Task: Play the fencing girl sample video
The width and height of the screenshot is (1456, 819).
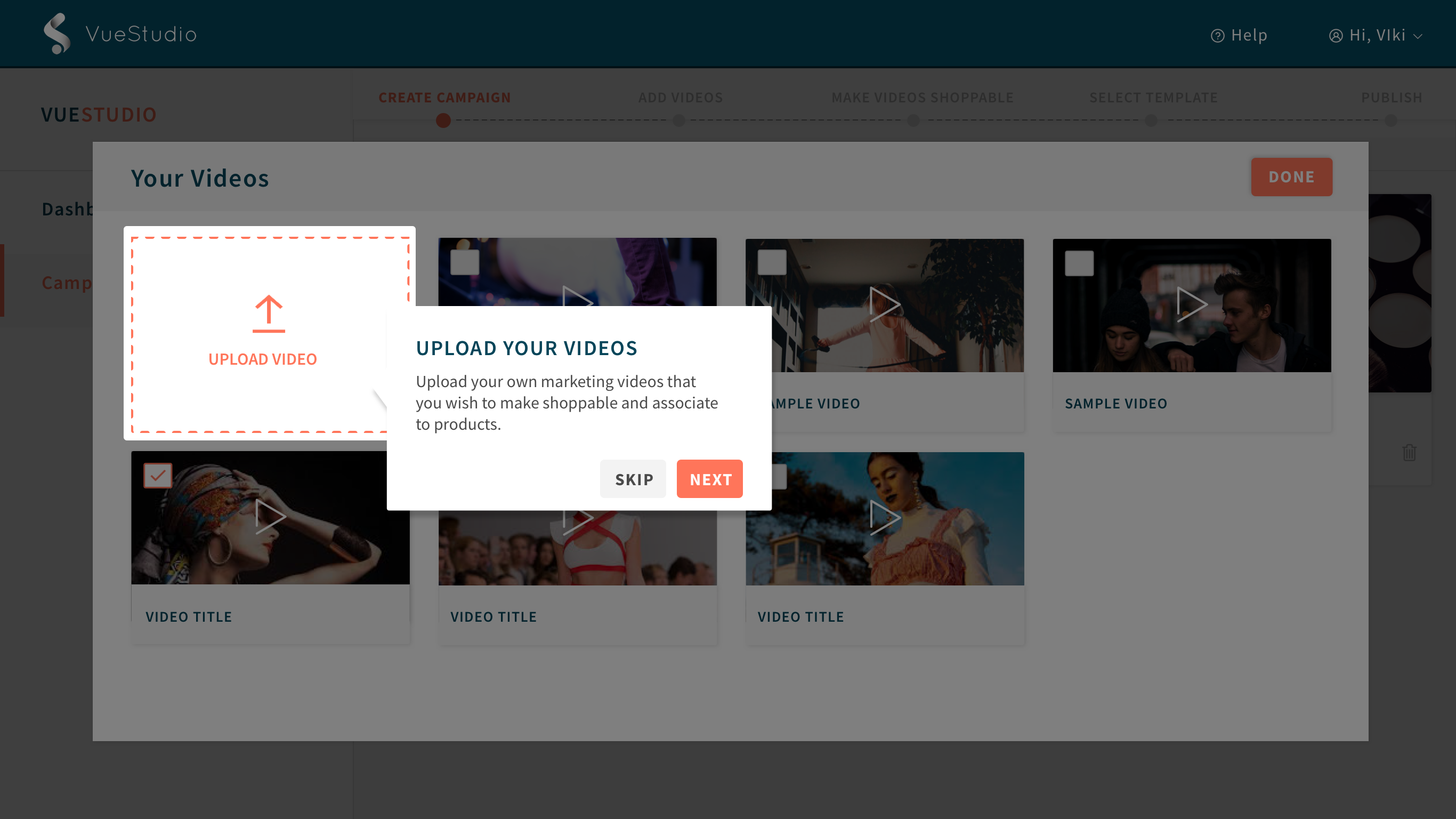Action: pyautogui.click(x=884, y=304)
